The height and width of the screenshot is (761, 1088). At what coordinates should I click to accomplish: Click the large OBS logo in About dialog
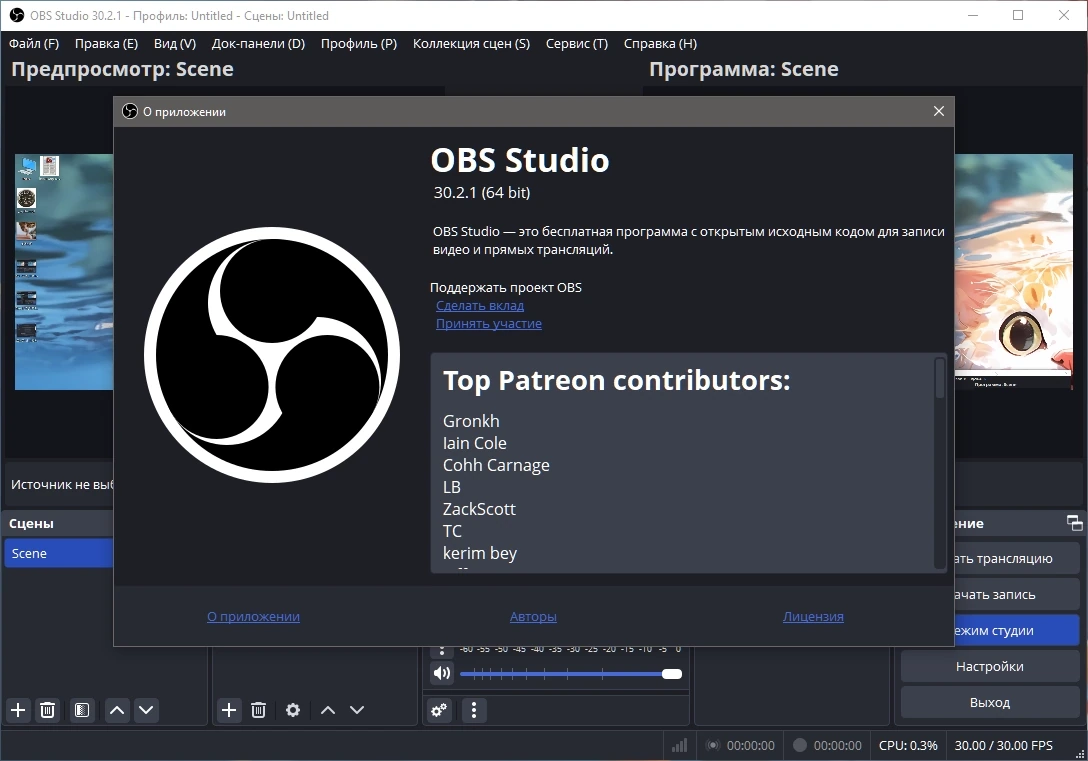(272, 355)
